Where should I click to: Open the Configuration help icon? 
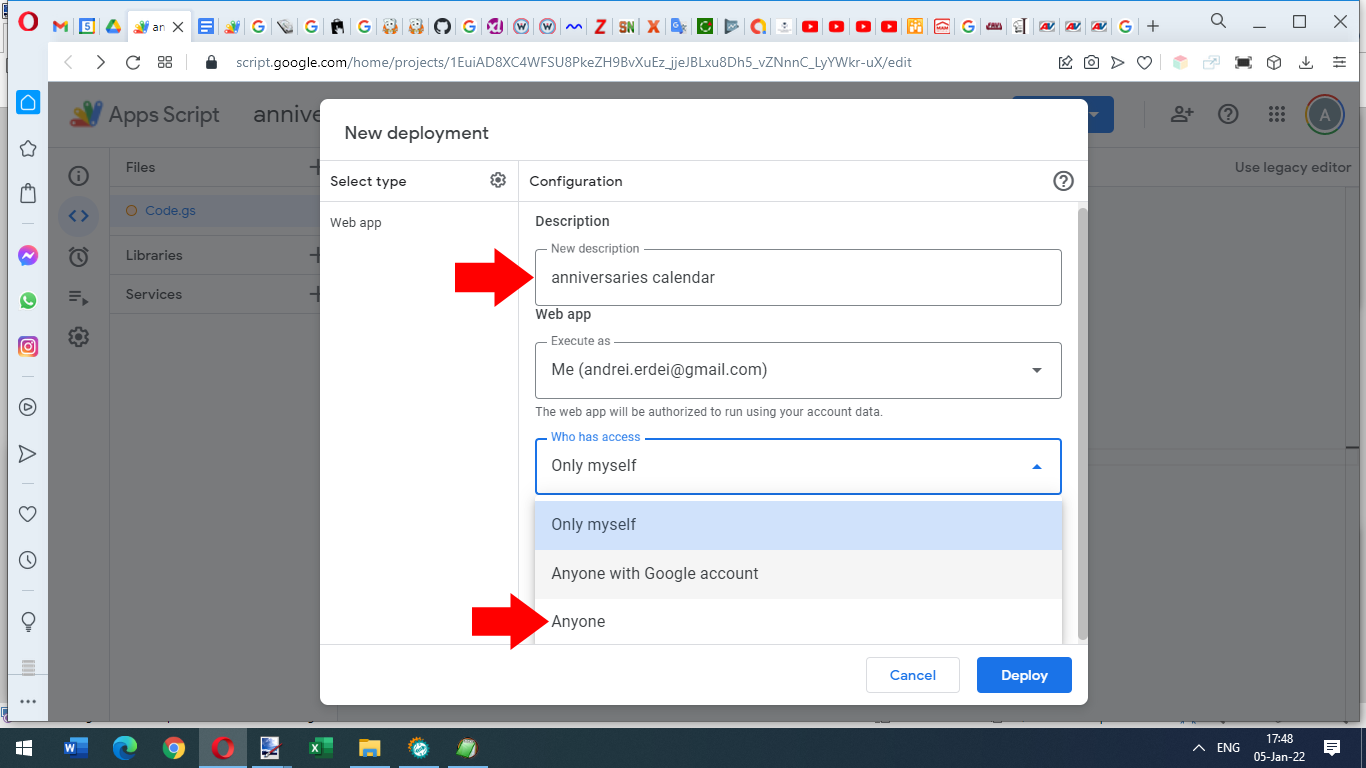(1063, 181)
